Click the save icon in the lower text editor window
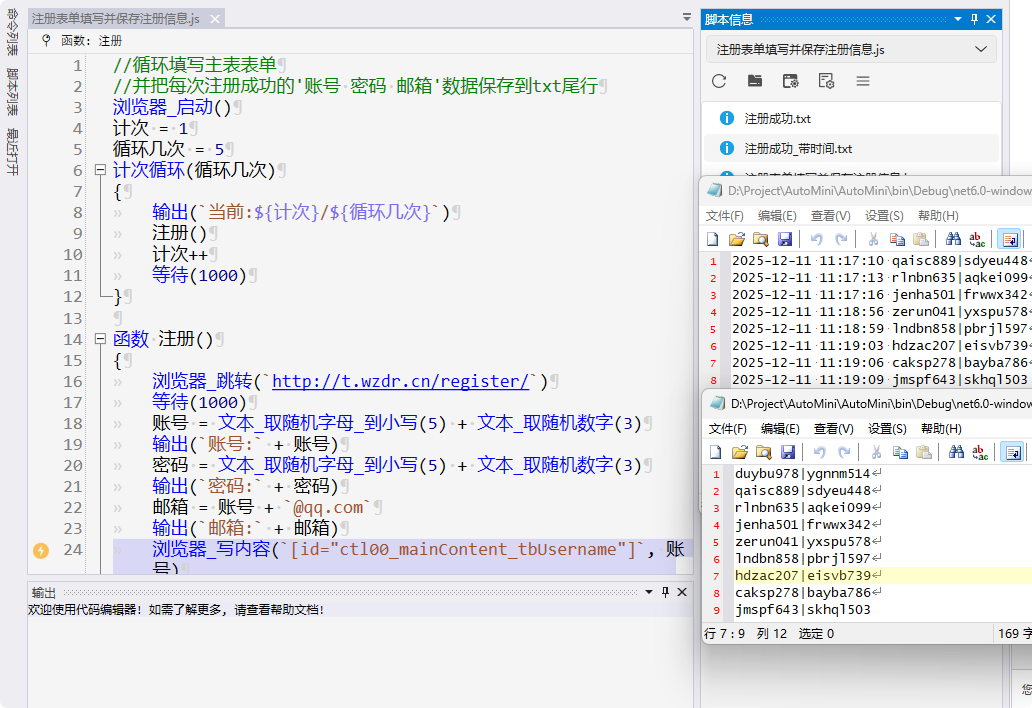1032x708 pixels. (x=787, y=452)
